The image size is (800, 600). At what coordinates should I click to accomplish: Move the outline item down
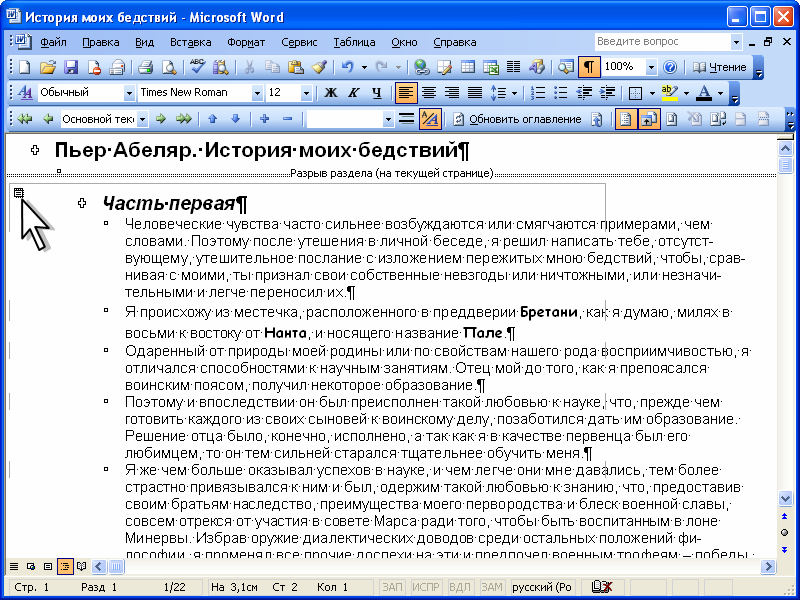tap(235, 119)
